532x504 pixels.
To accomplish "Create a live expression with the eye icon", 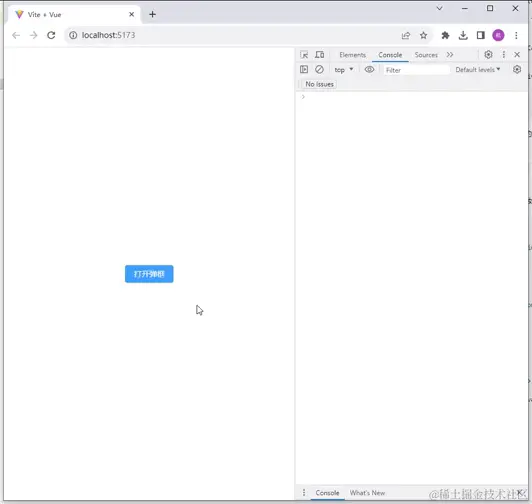I will click(x=369, y=70).
